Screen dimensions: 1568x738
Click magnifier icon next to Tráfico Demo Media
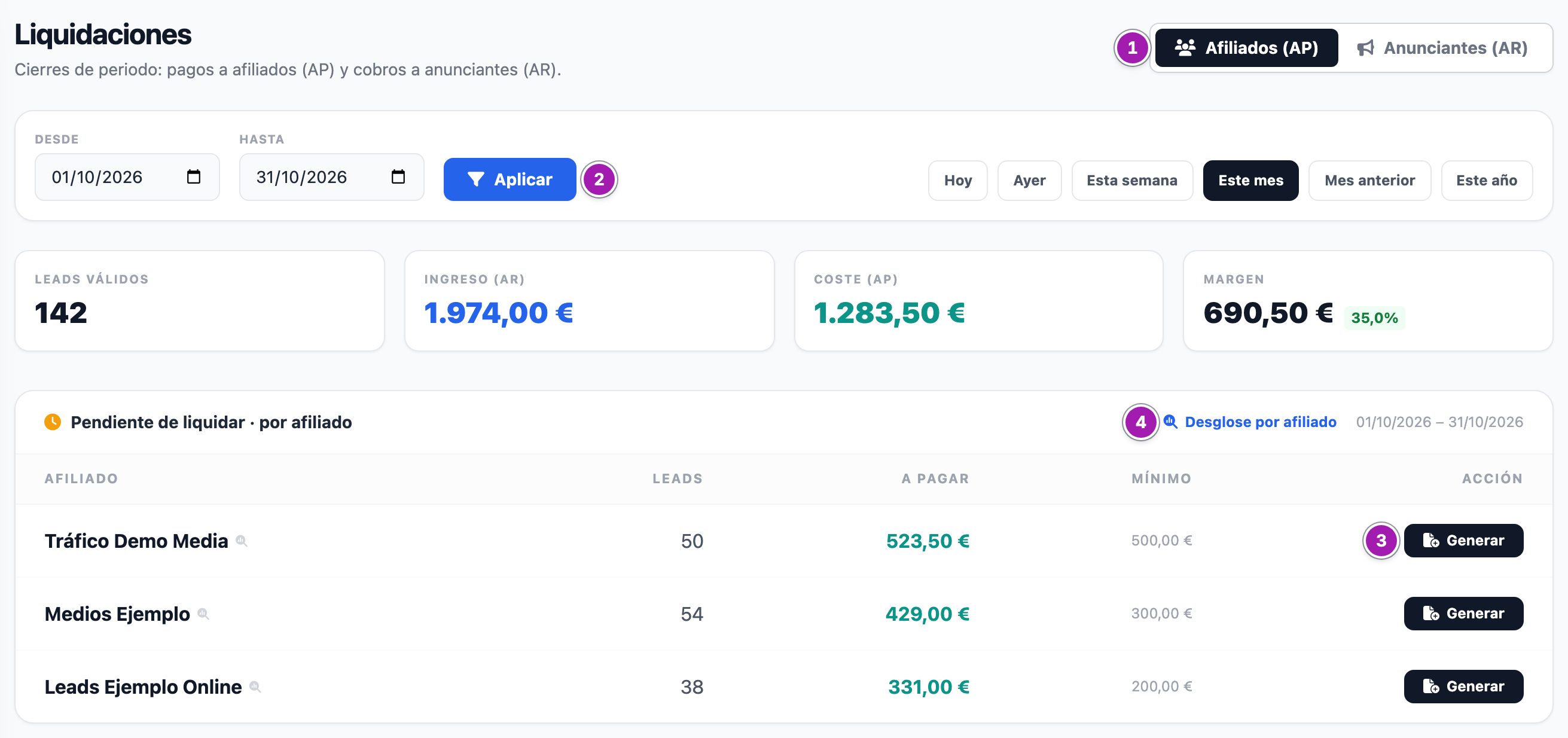tap(242, 541)
